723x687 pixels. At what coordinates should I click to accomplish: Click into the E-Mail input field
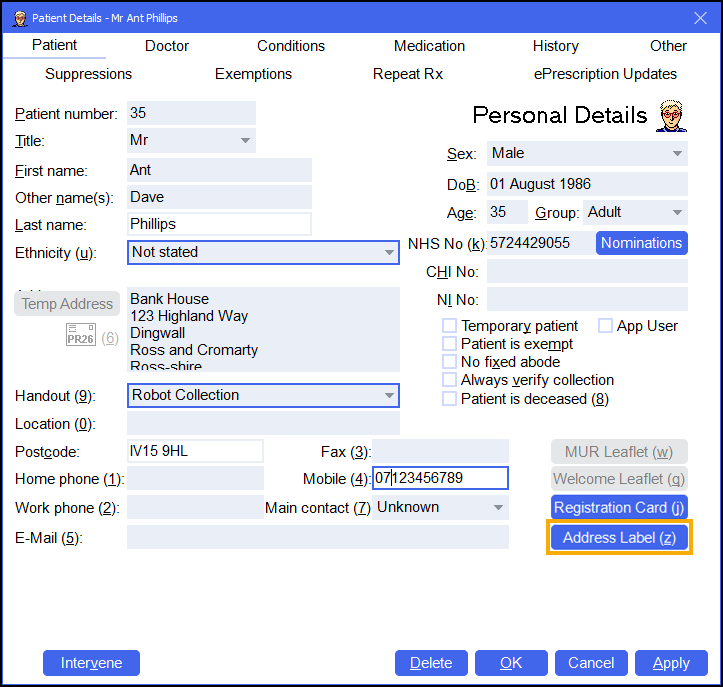pos(317,538)
